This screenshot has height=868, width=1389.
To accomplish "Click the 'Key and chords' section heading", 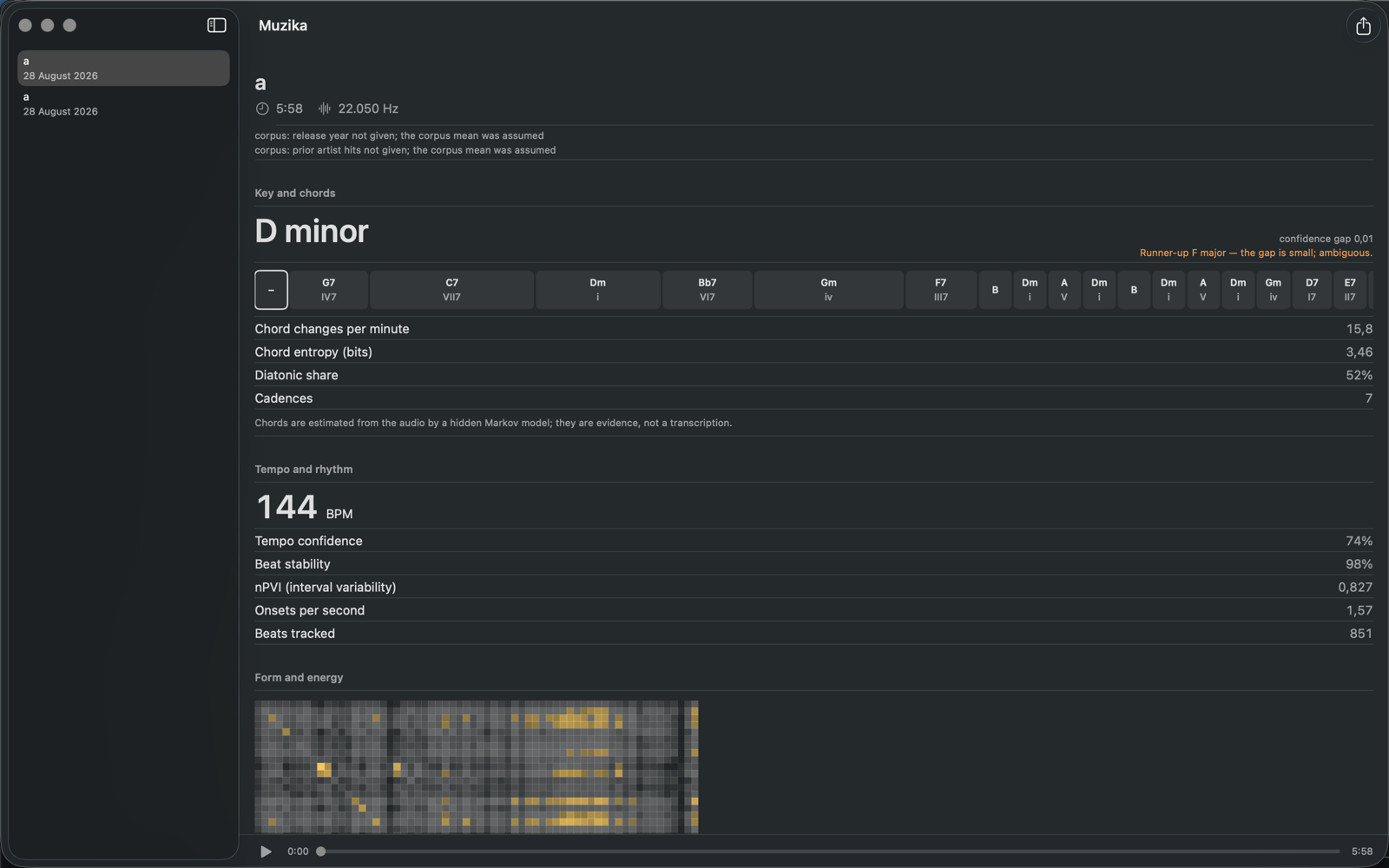I will point(295,194).
